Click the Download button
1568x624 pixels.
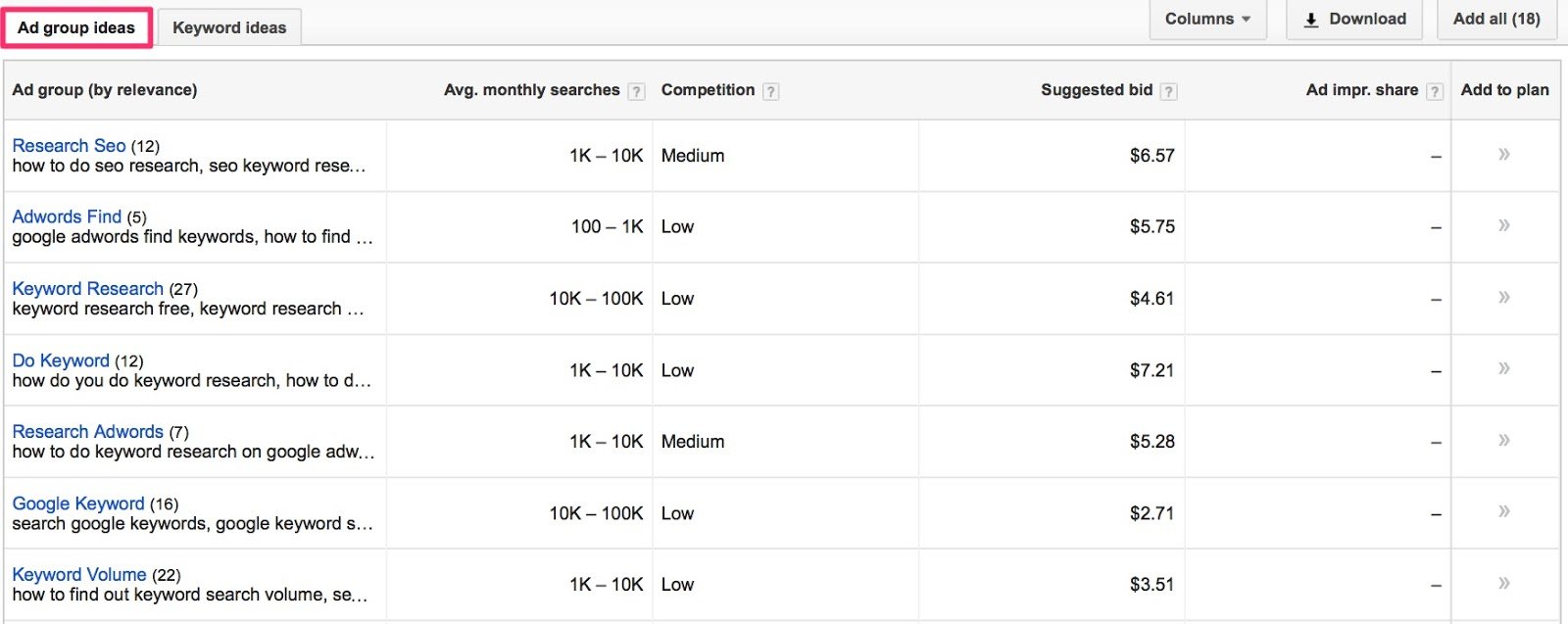point(1354,19)
